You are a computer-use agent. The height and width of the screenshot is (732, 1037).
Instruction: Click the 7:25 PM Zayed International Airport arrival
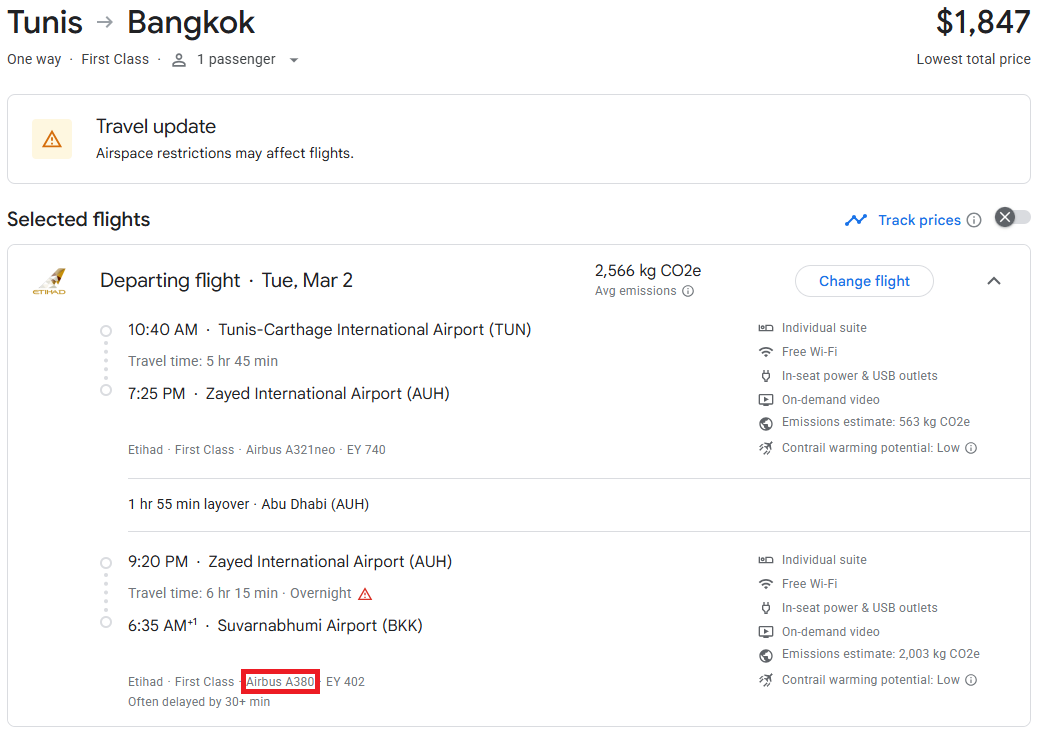click(288, 393)
